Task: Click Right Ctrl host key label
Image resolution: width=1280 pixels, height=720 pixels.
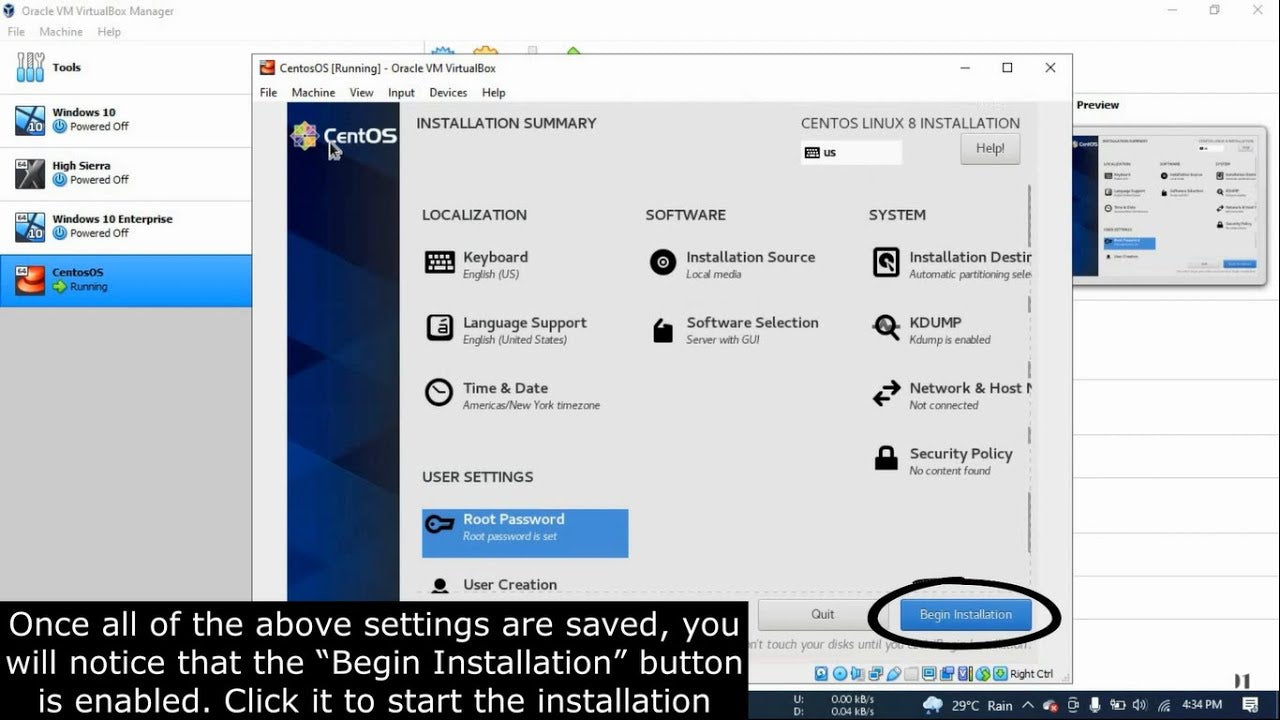Action: click(x=1031, y=674)
